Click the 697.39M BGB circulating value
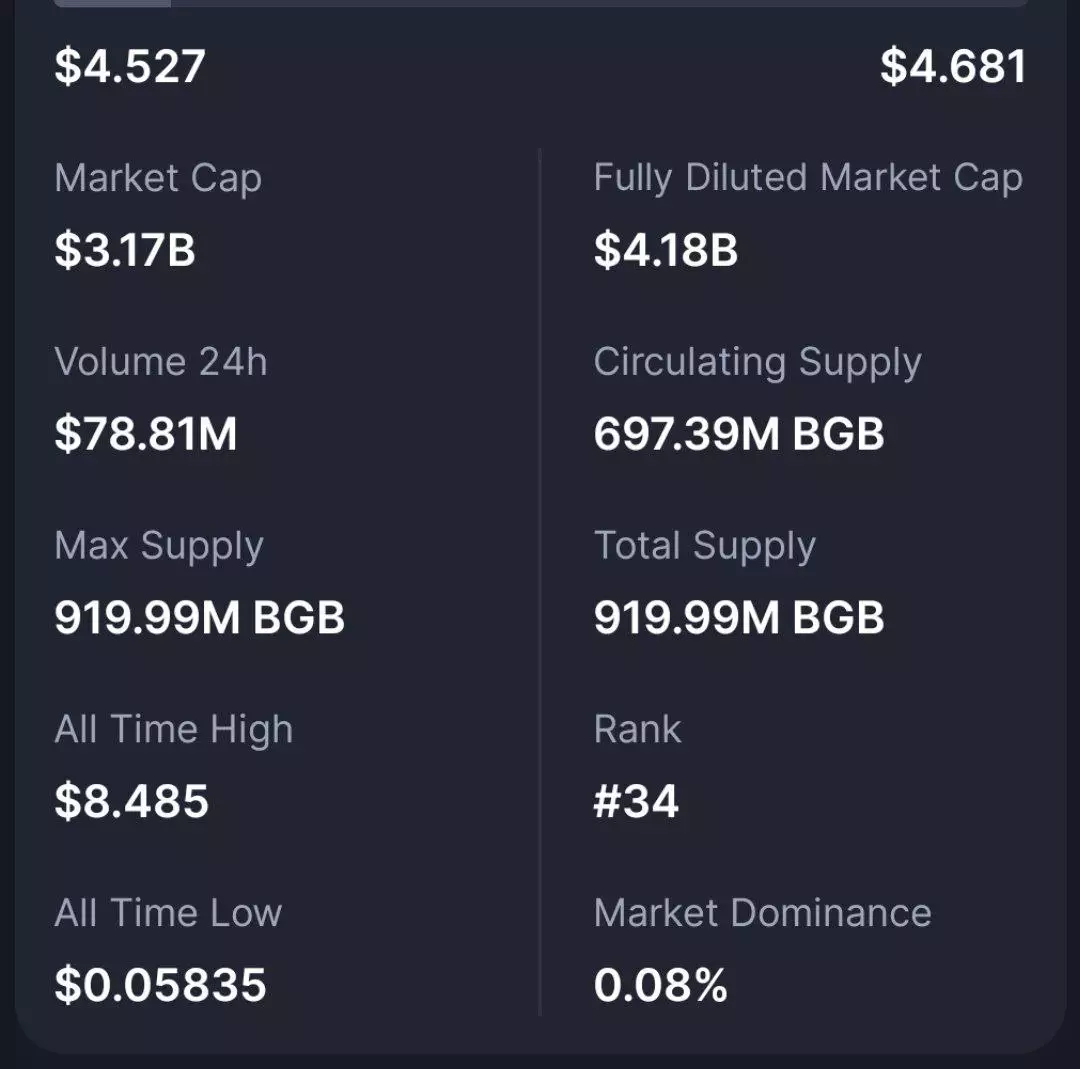The height and width of the screenshot is (1069, 1080). pyautogui.click(x=739, y=434)
